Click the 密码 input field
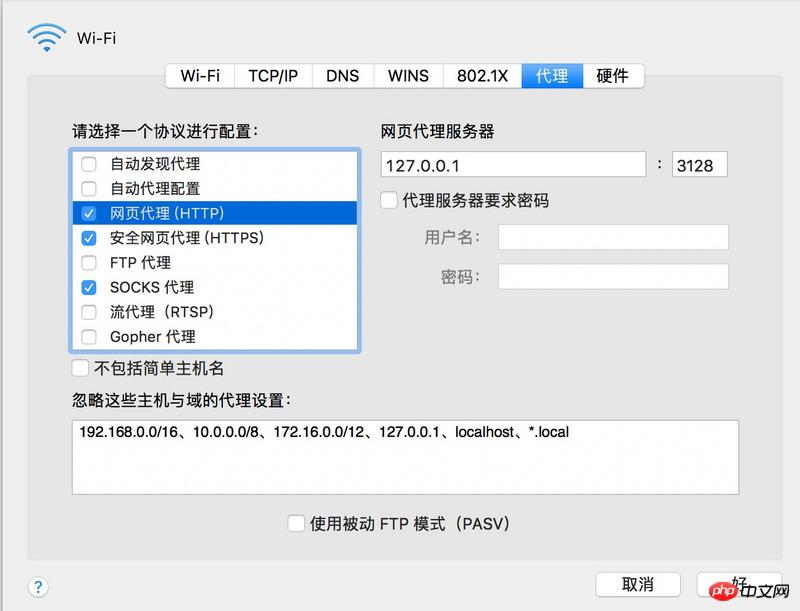This screenshot has width=800, height=611. [613, 276]
